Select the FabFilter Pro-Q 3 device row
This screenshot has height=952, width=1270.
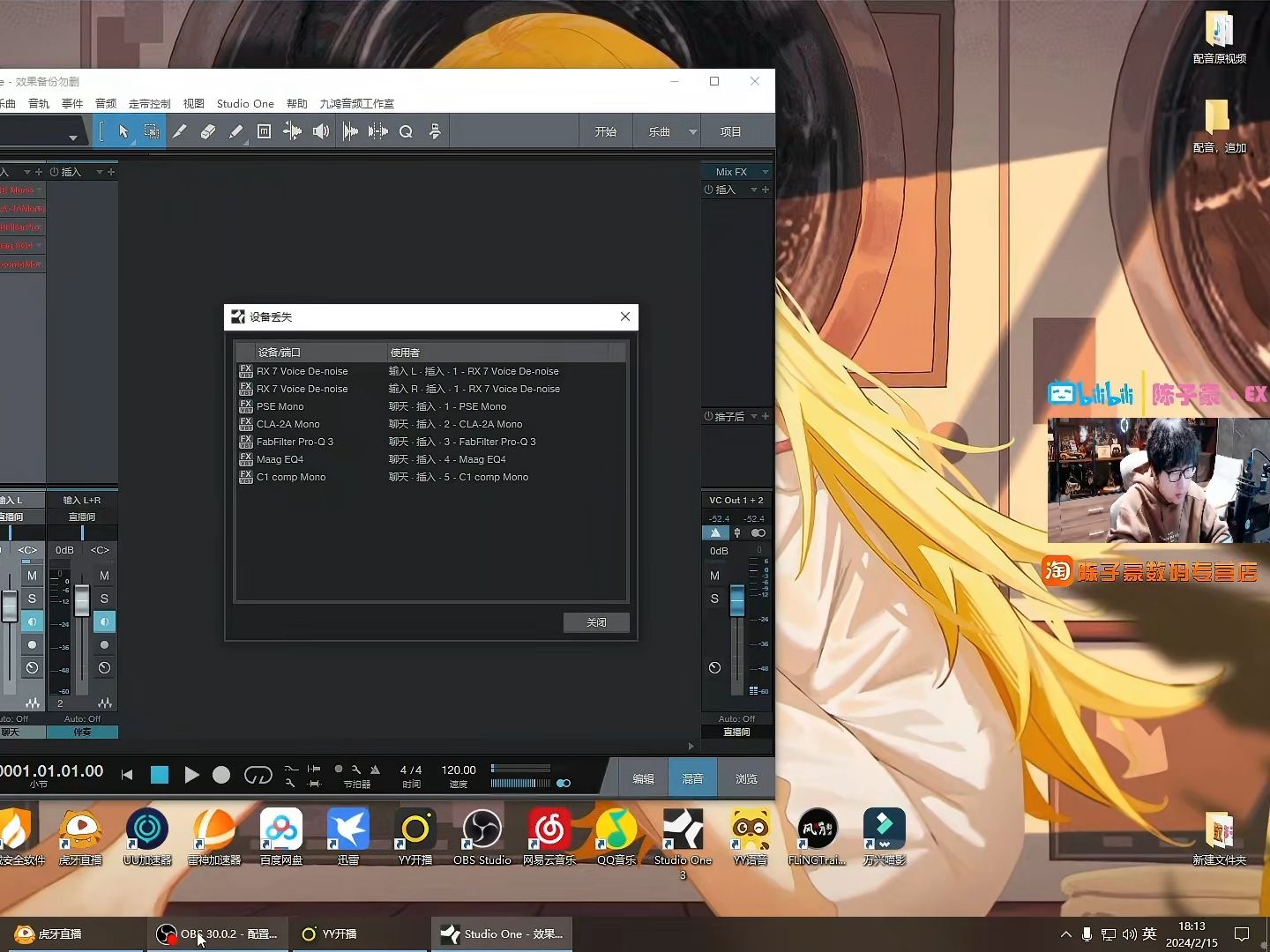(431, 442)
